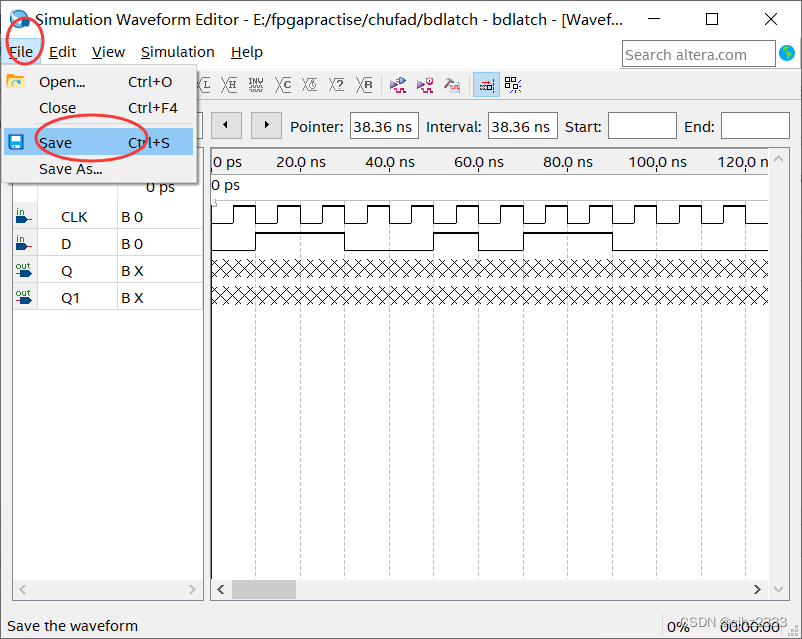This screenshot has width=802, height=639.
Task: Select the CLK signal name
Action: [x=74, y=217]
